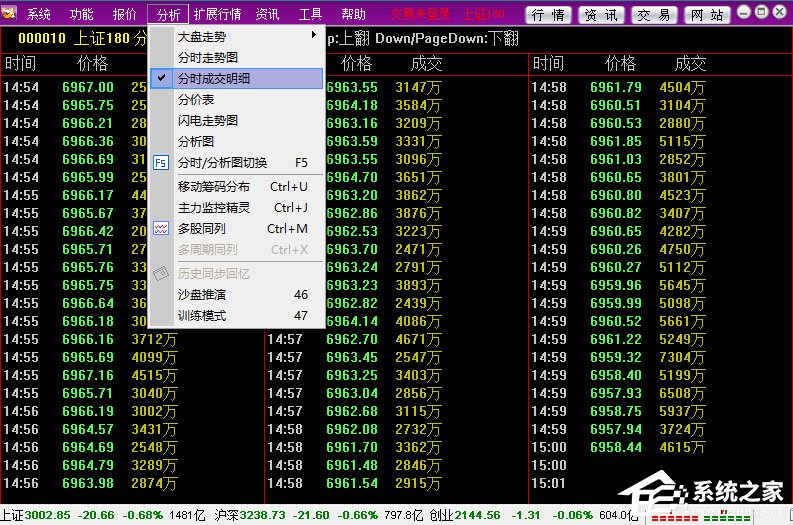Viewport: 793px width, 525px height.
Task: Click the red-green dashed indicator in status bar
Action: tap(700, 517)
